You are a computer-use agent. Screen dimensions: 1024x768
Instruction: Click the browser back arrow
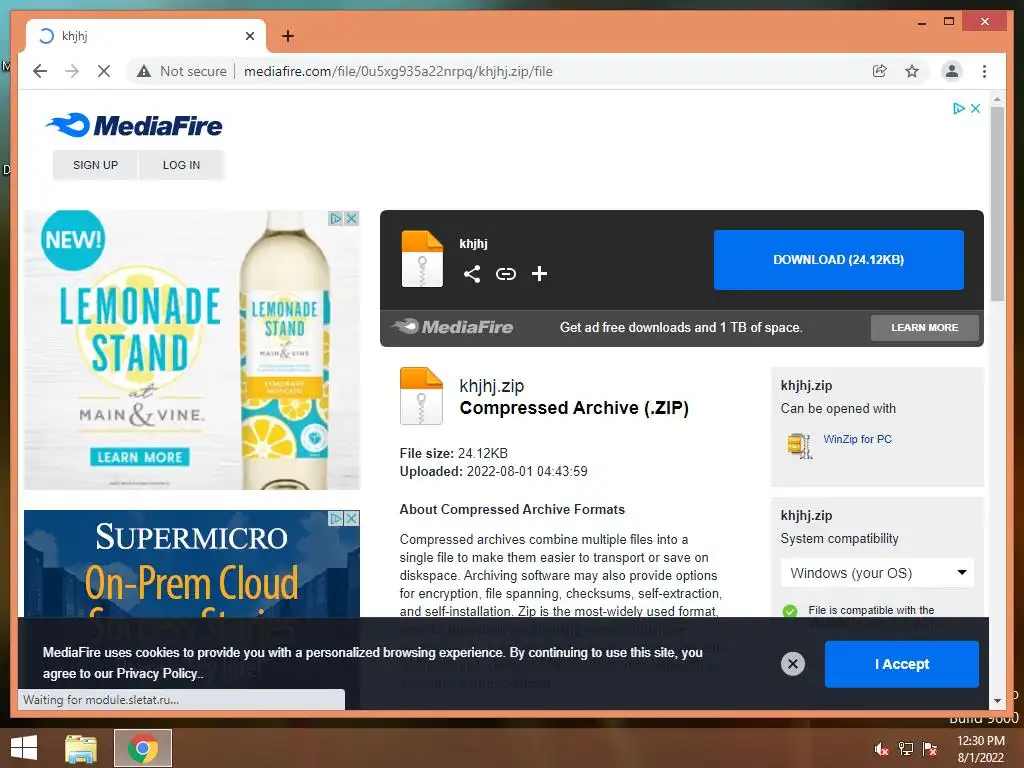pyautogui.click(x=40, y=71)
